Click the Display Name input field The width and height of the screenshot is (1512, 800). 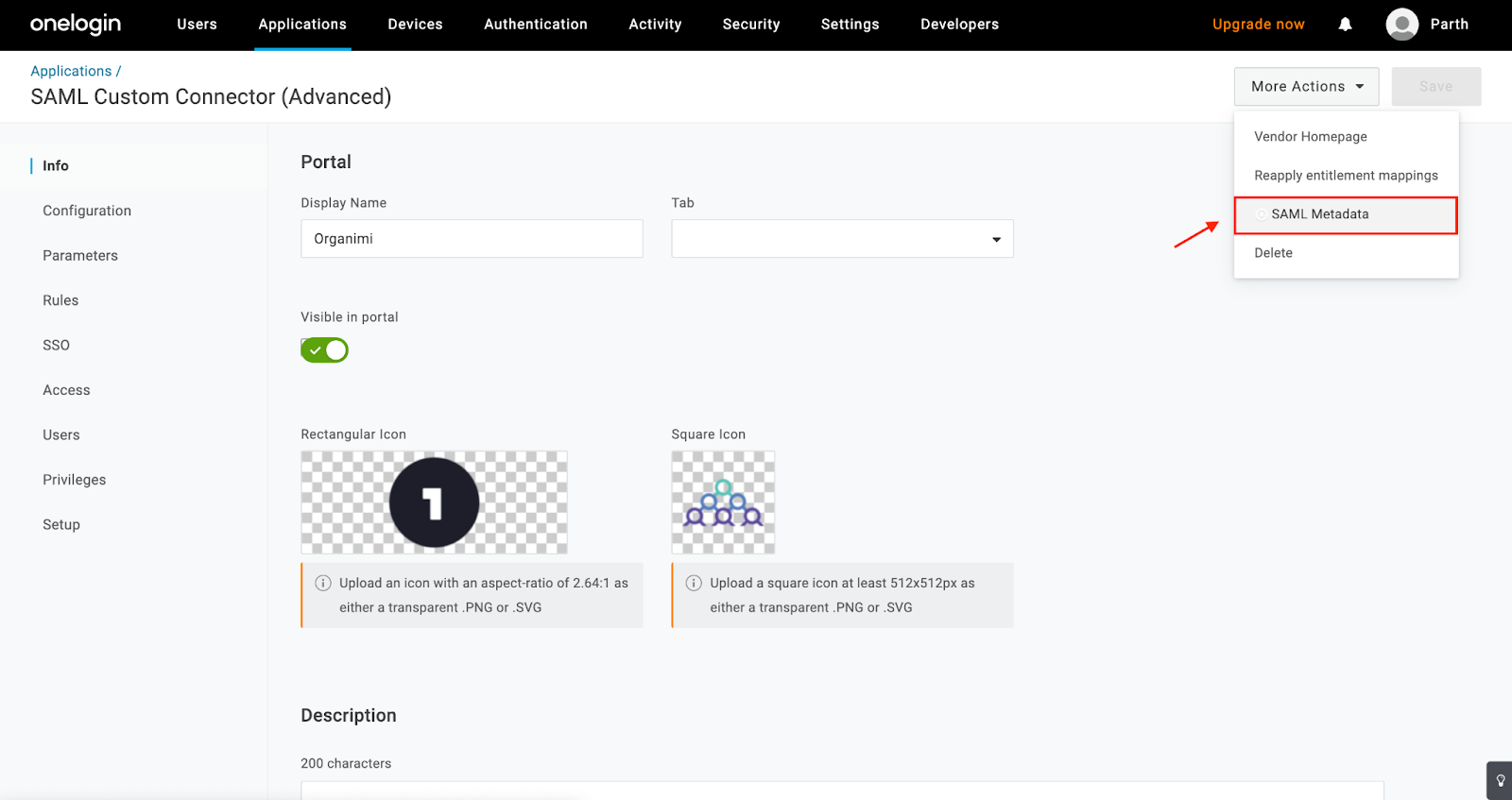pos(472,239)
